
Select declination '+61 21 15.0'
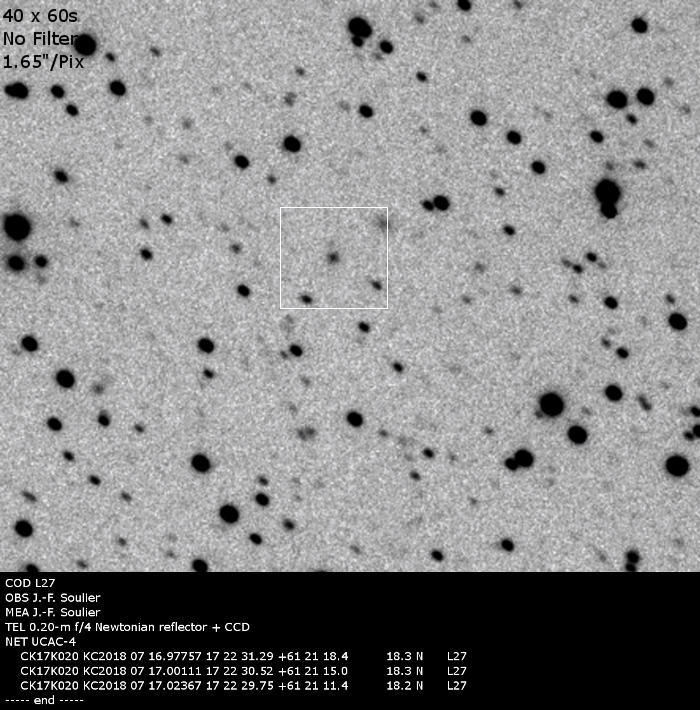313,671
